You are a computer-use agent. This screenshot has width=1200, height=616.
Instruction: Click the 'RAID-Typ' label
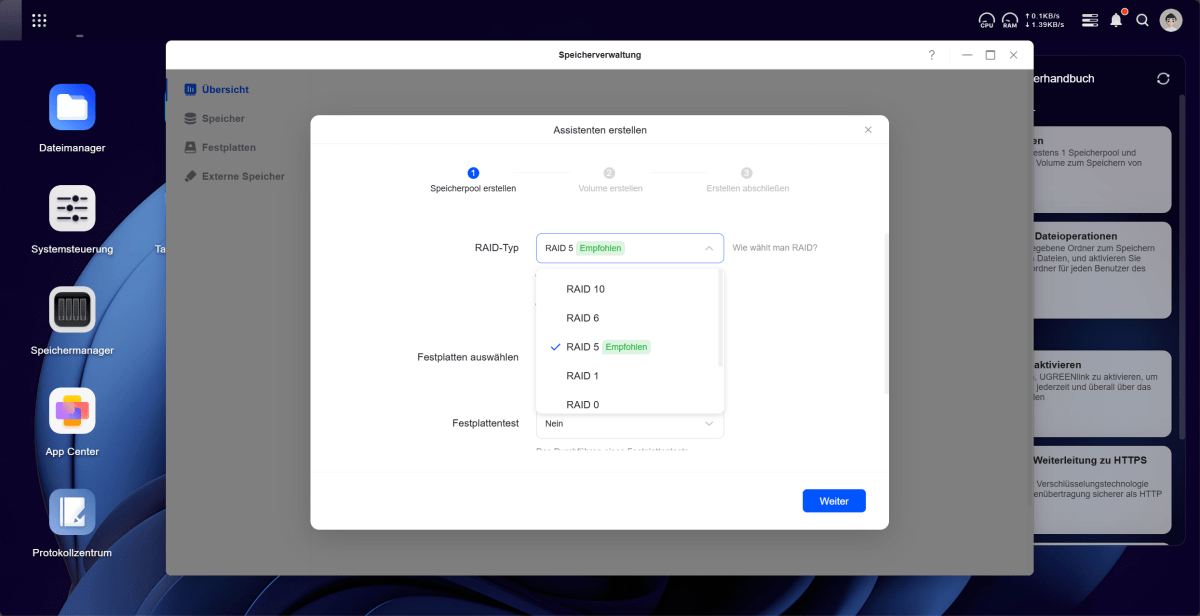pos(496,248)
